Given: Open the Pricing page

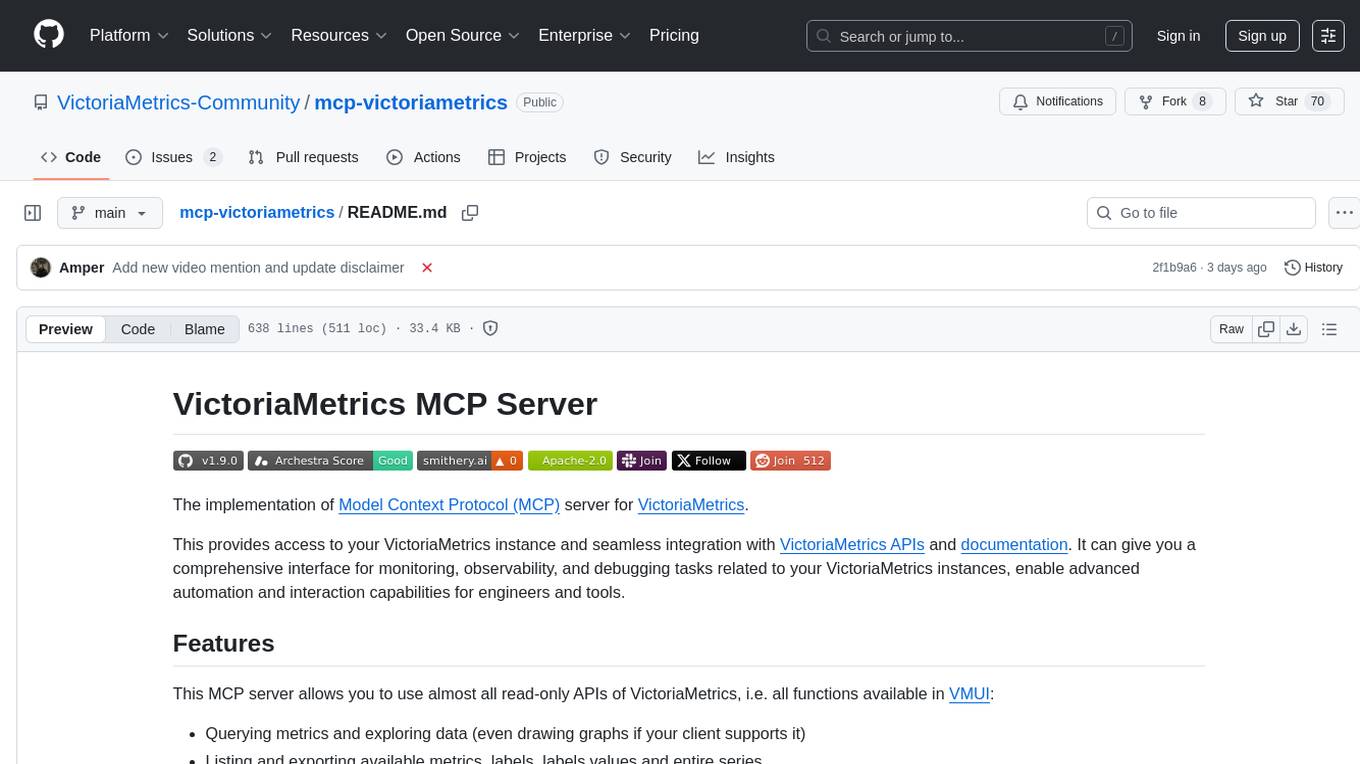Looking at the screenshot, I should 674,35.
